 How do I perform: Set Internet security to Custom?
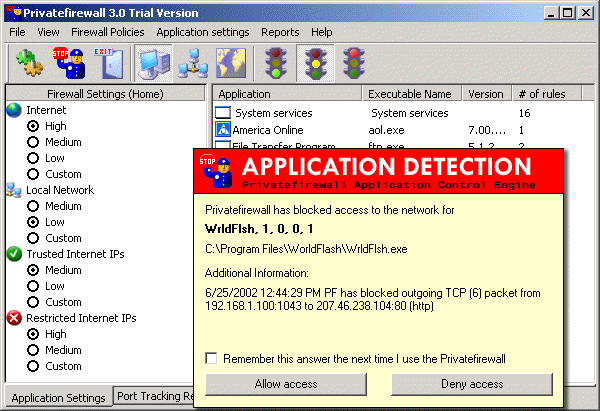[x=33, y=174]
